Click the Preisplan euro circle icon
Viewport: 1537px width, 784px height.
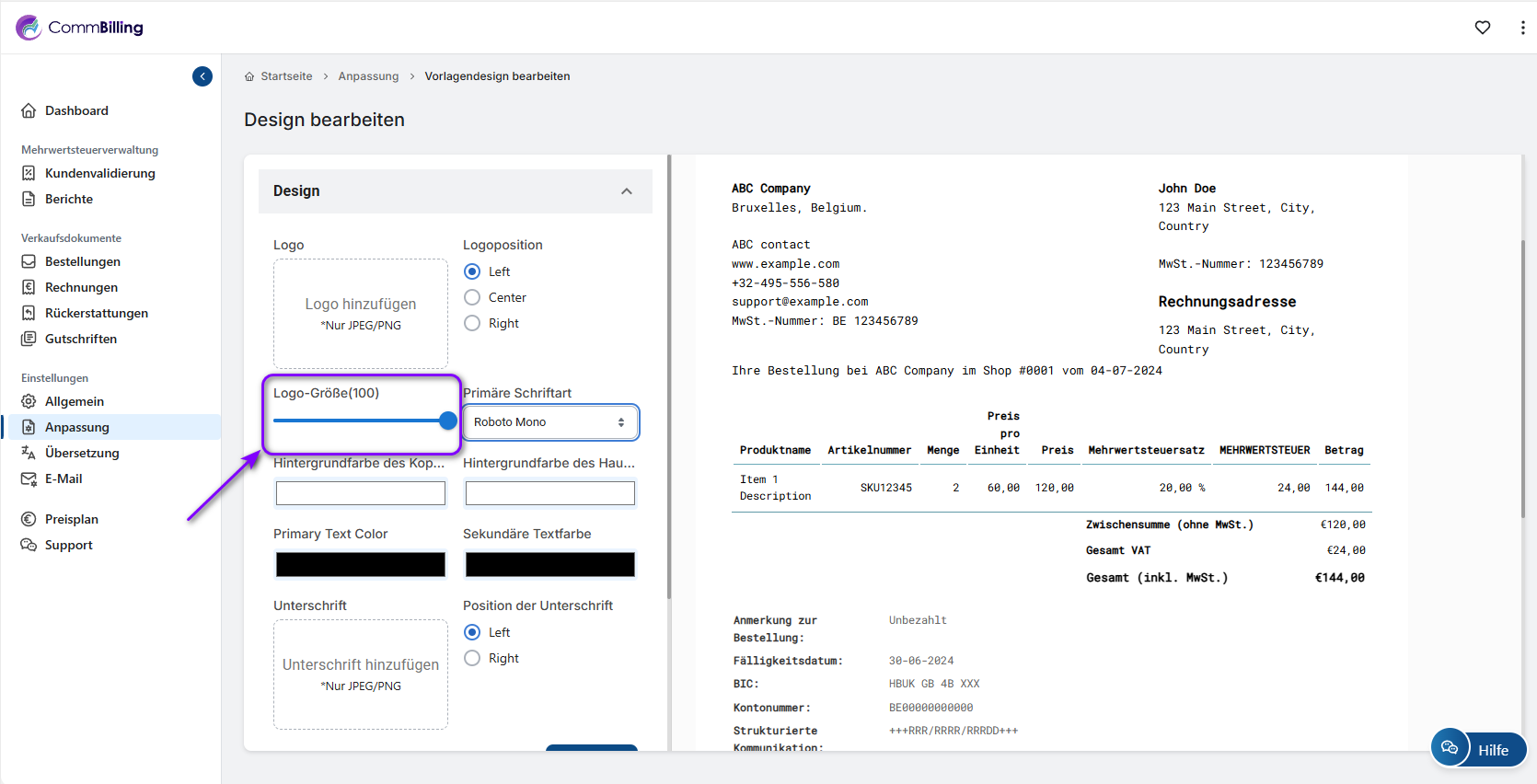click(x=29, y=519)
